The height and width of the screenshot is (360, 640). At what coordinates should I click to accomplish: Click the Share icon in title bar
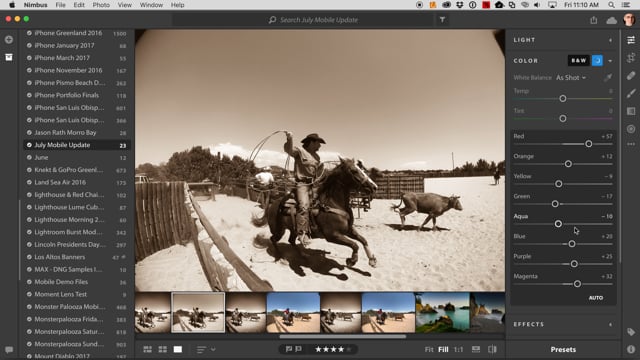coord(593,20)
